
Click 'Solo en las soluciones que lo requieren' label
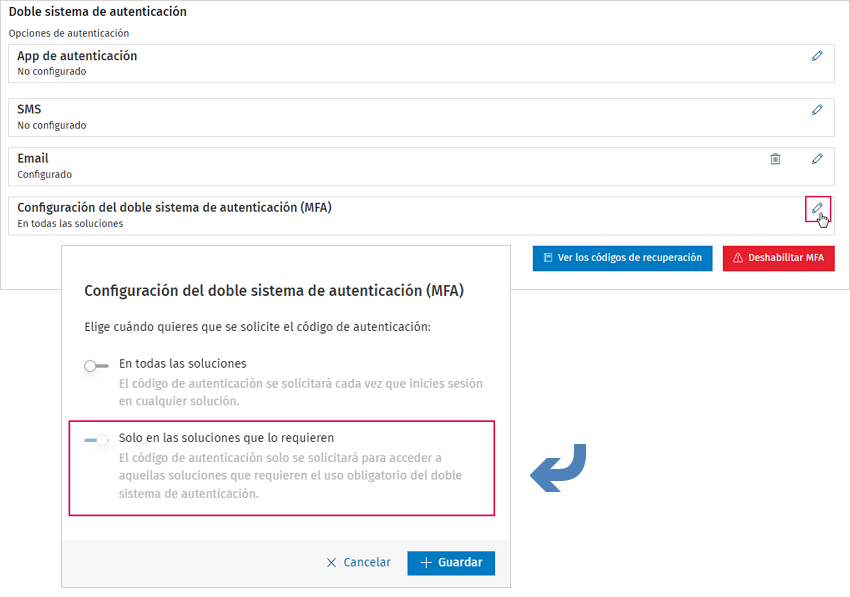(x=227, y=438)
